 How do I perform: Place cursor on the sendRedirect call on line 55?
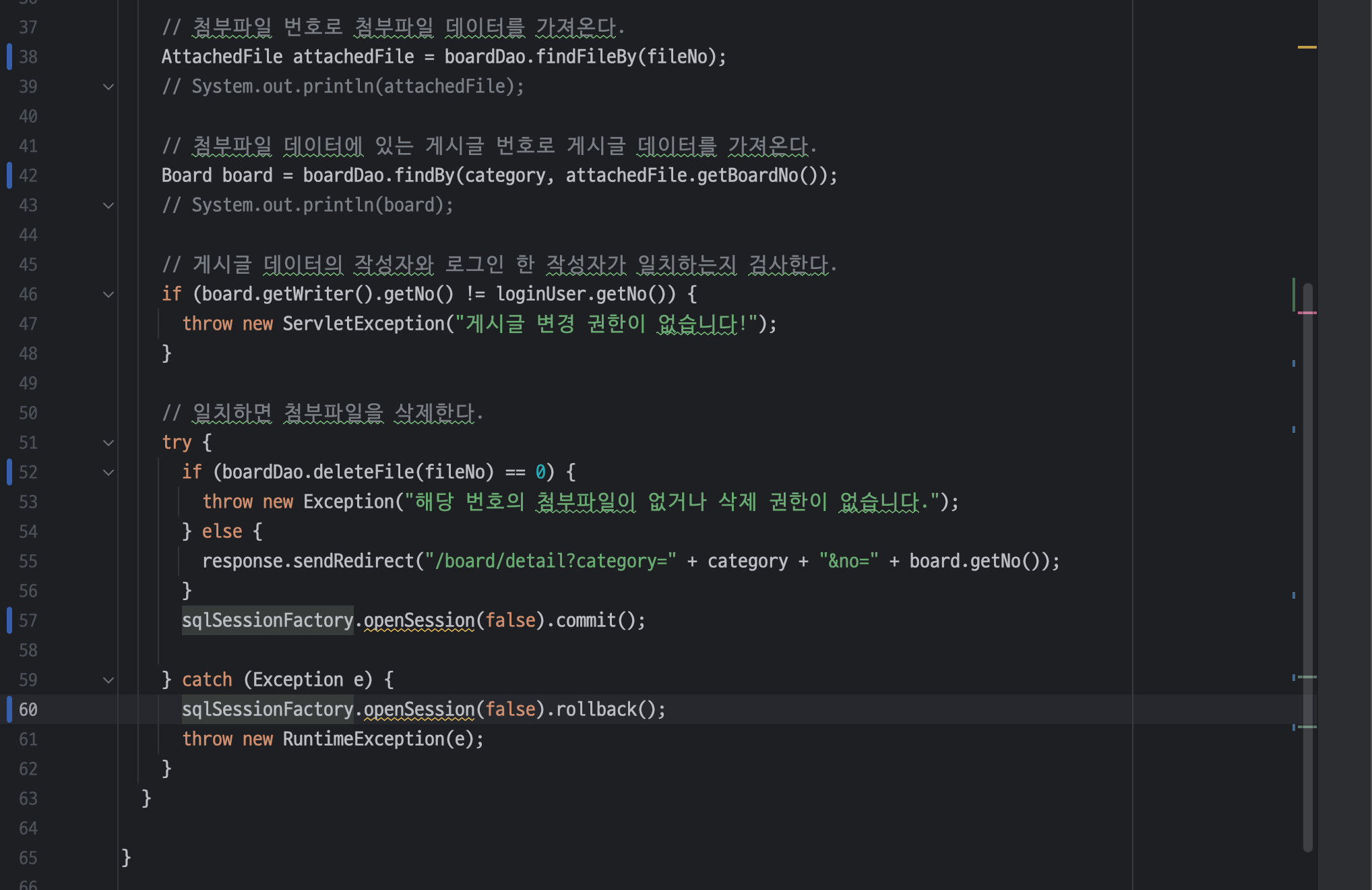pos(353,561)
